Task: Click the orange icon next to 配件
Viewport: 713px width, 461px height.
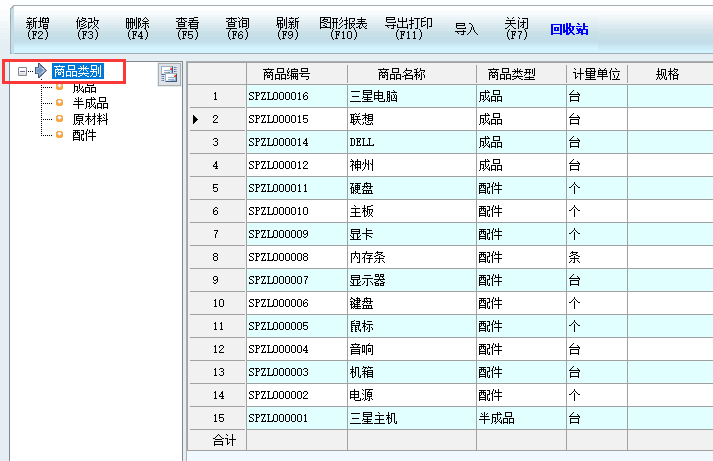Action: [x=59, y=135]
